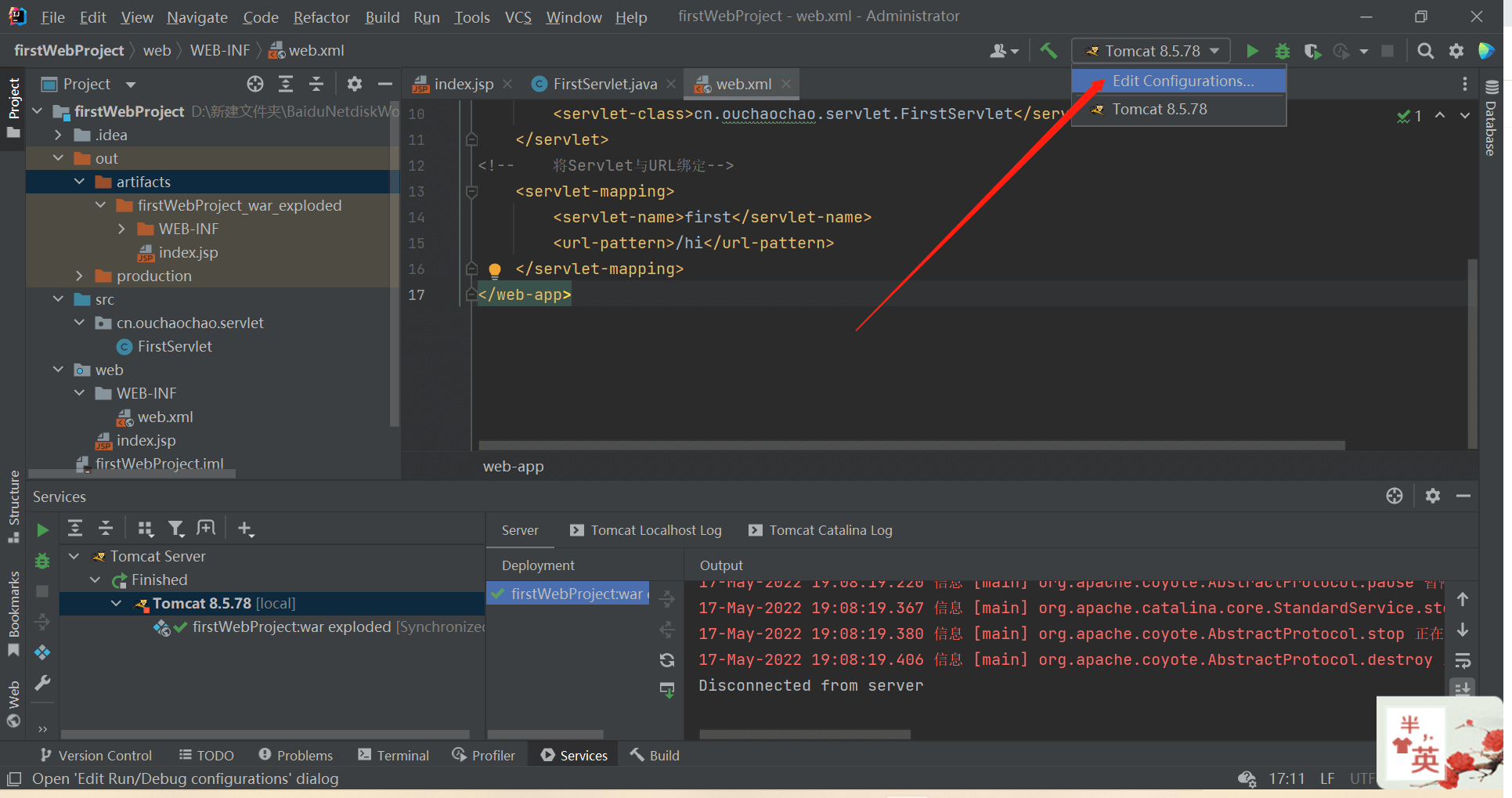Click Output console horizontal scrollbar
The image size is (1512, 798).
click(x=805, y=735)
